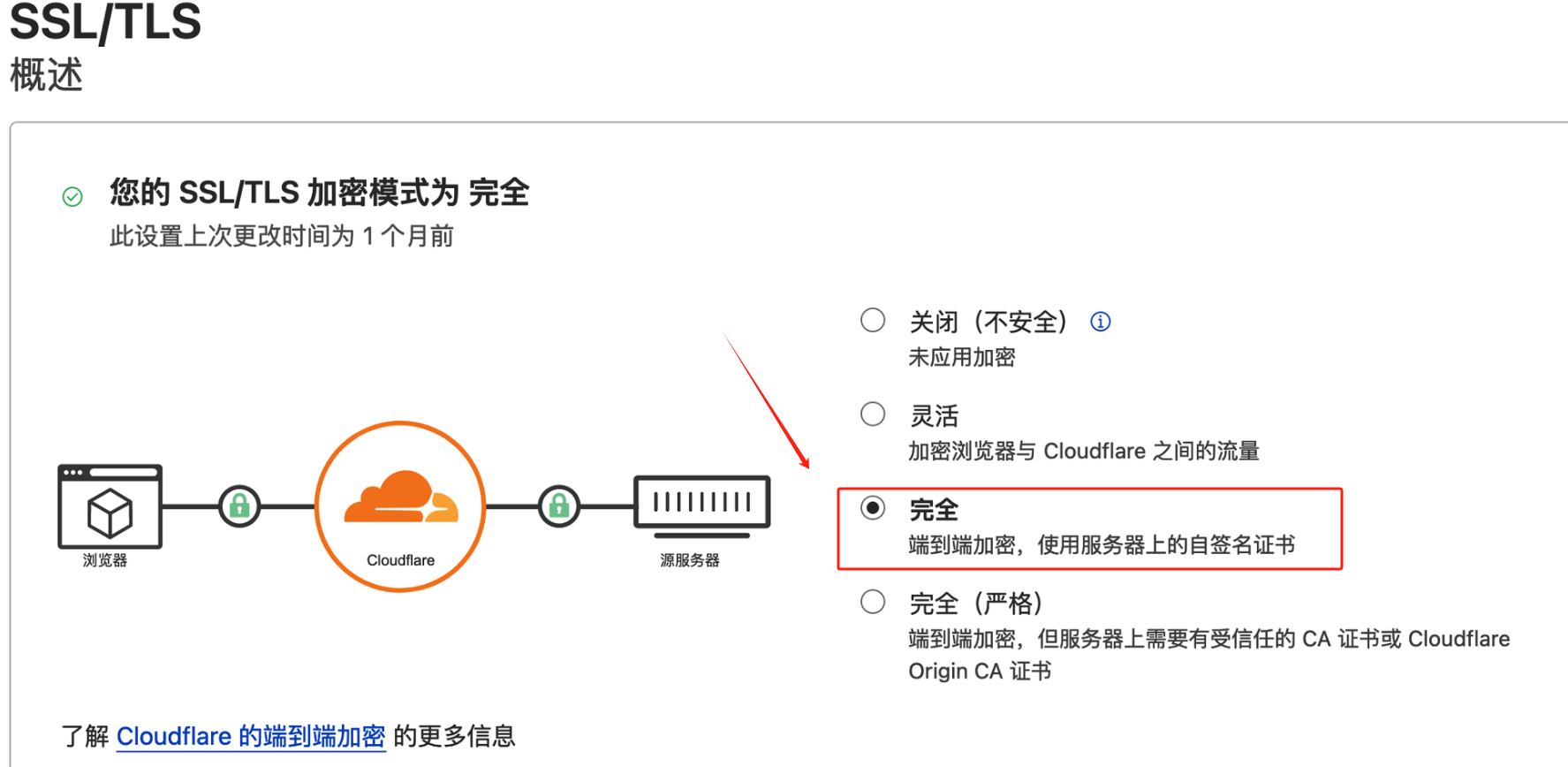Image resolution: width=1568 pixels, height=767 pixels.
Task: Select the 关闭（不安全）radio option
Action: coord(873,320)
